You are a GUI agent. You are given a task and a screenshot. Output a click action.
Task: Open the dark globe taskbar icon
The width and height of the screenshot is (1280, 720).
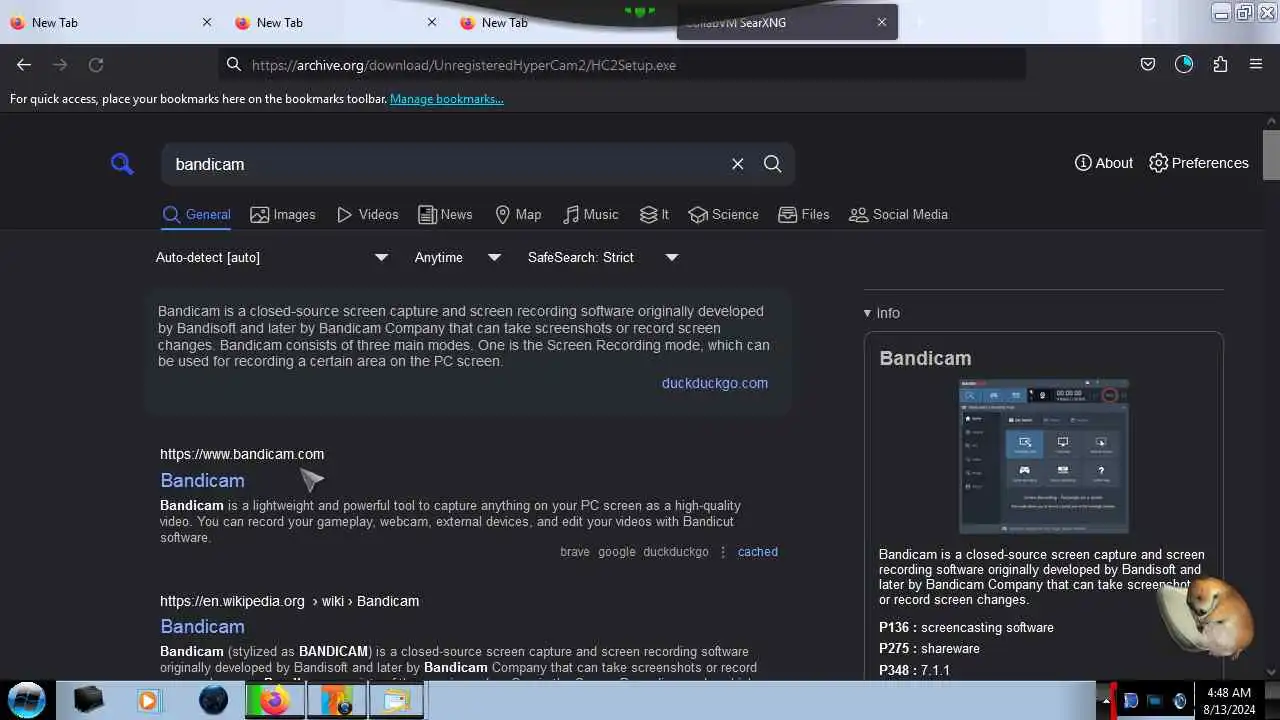[x=213, y=701]
